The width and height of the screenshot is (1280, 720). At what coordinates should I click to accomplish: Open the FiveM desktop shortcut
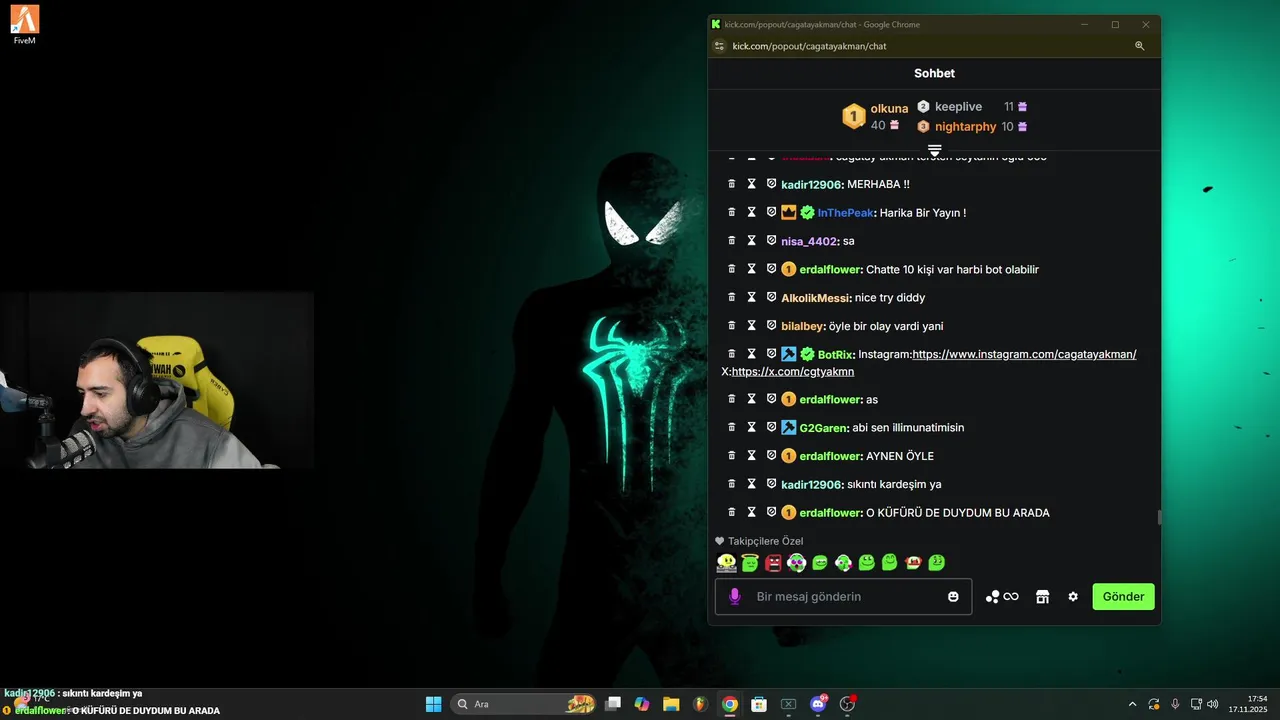(25, 24)
